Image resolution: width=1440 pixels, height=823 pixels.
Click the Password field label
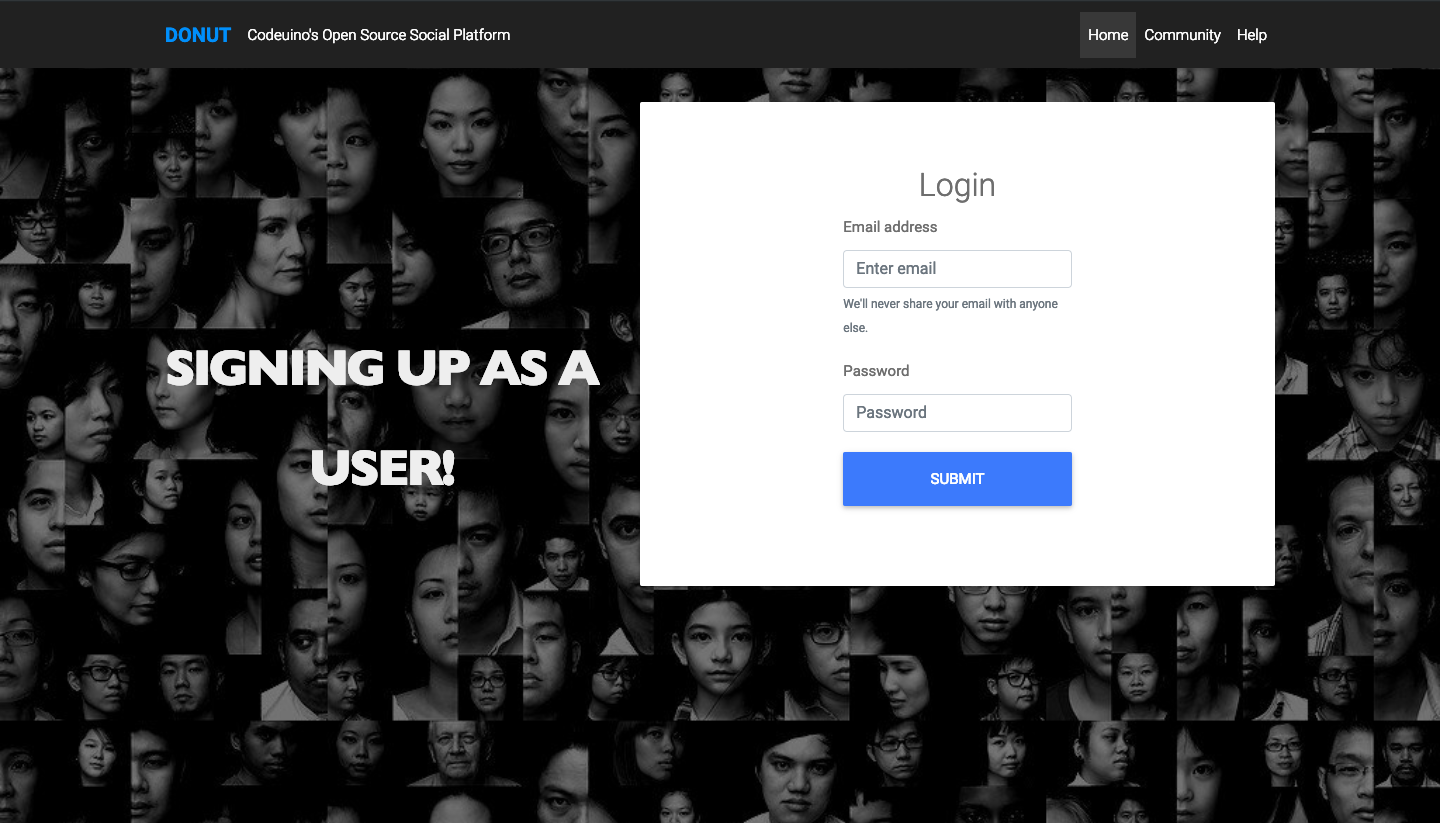pos(876,371)
